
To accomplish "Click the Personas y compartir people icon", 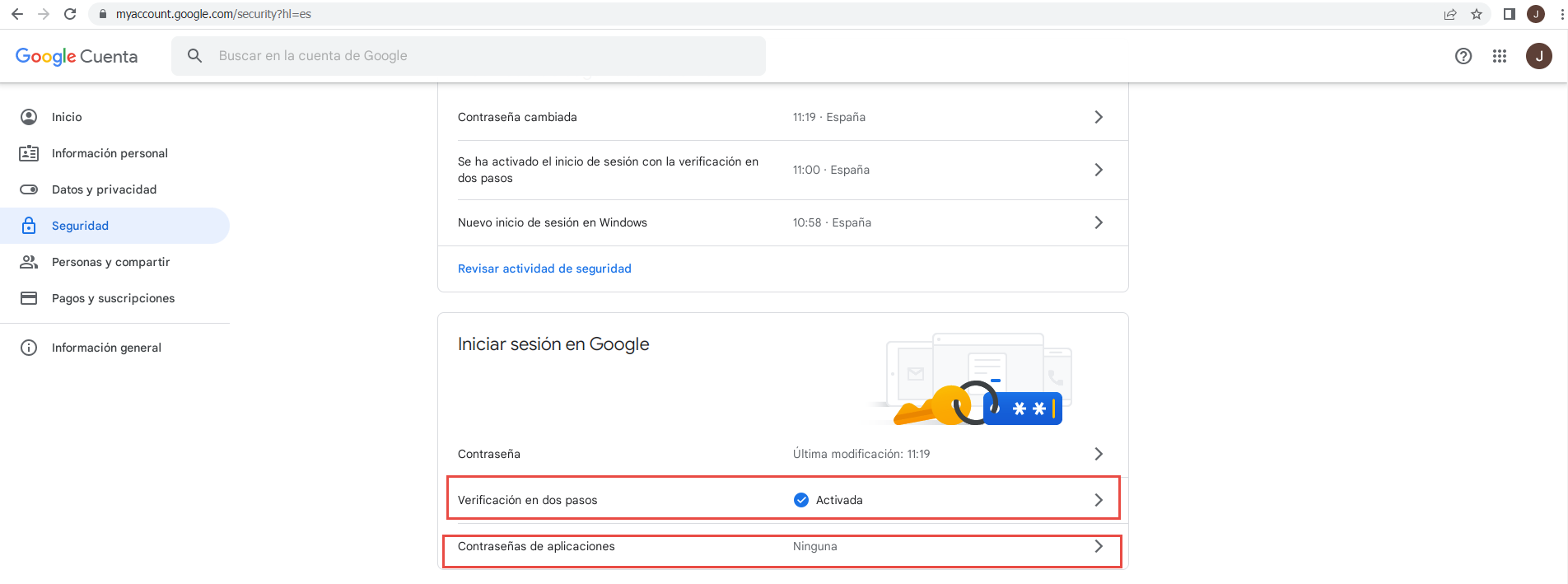I will (29, 262).
